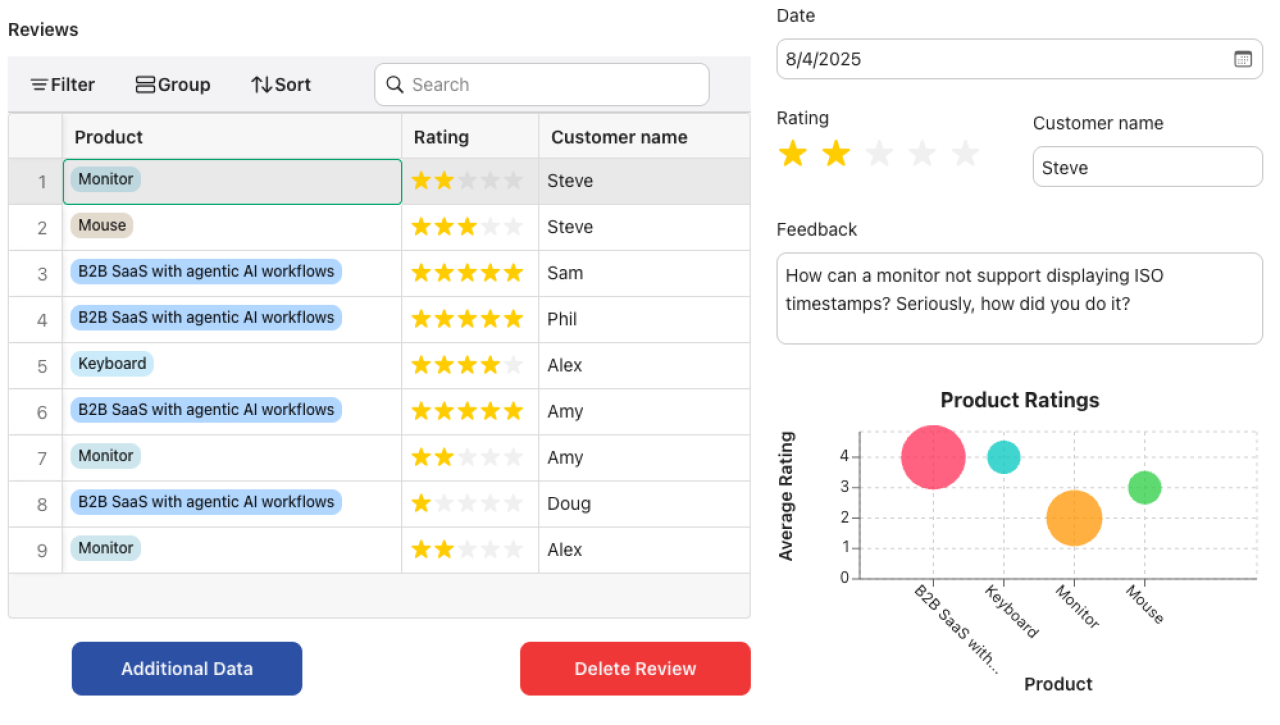The width and height of the screenshot is (1280, 725).
Task: Click the Additional Data button
Action: click(x=187, y=669)
